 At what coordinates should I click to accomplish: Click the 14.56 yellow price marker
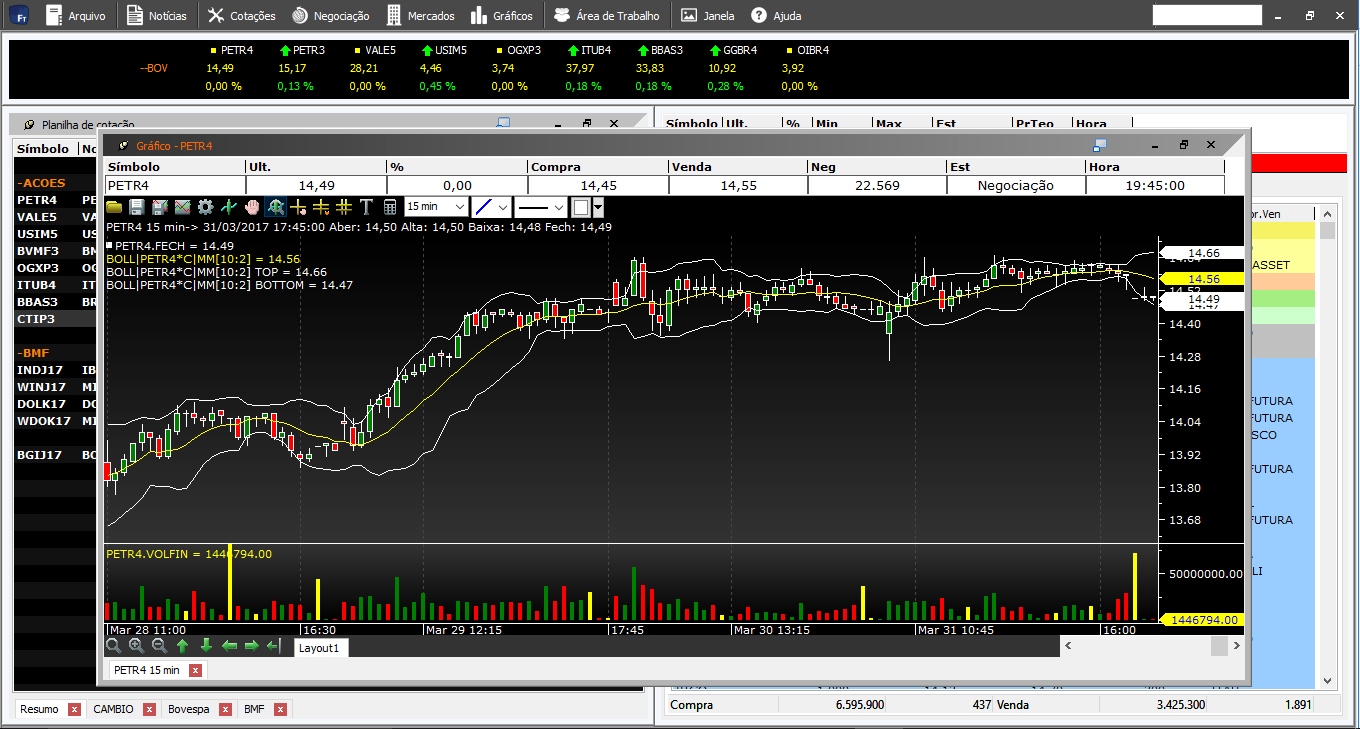pos(1201,280)
